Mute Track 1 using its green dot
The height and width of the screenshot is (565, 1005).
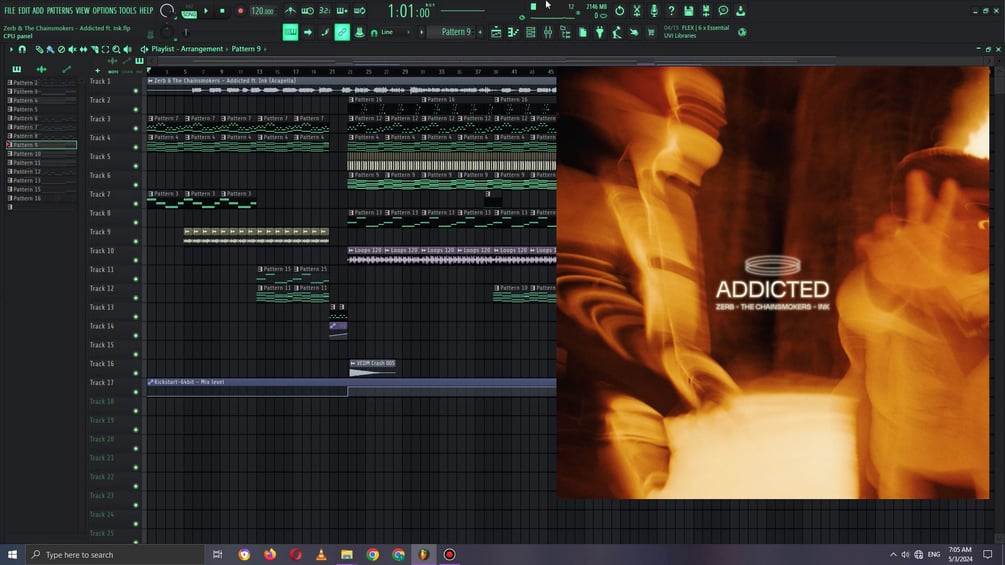point(136,91)
